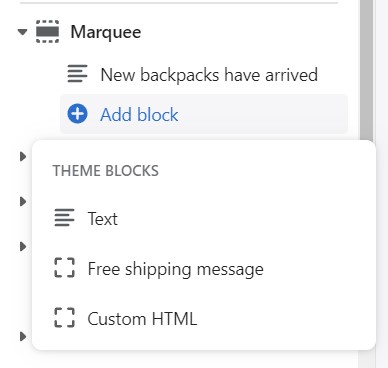Choose the Custom HTML block option
The height and width of the screenshot is (368, 388).
tap(204, 318)
